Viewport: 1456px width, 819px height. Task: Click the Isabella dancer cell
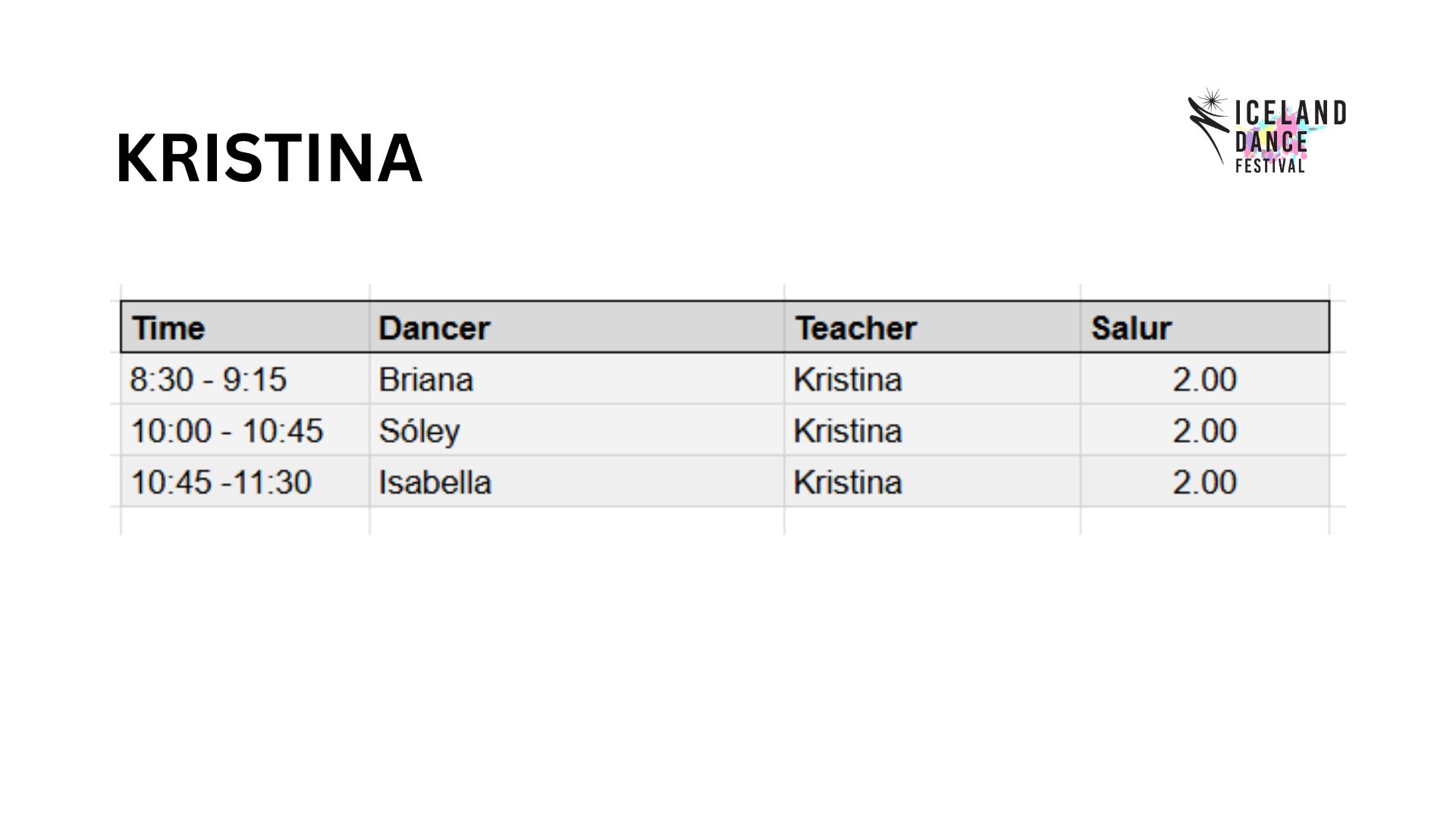tap(576, 482)
